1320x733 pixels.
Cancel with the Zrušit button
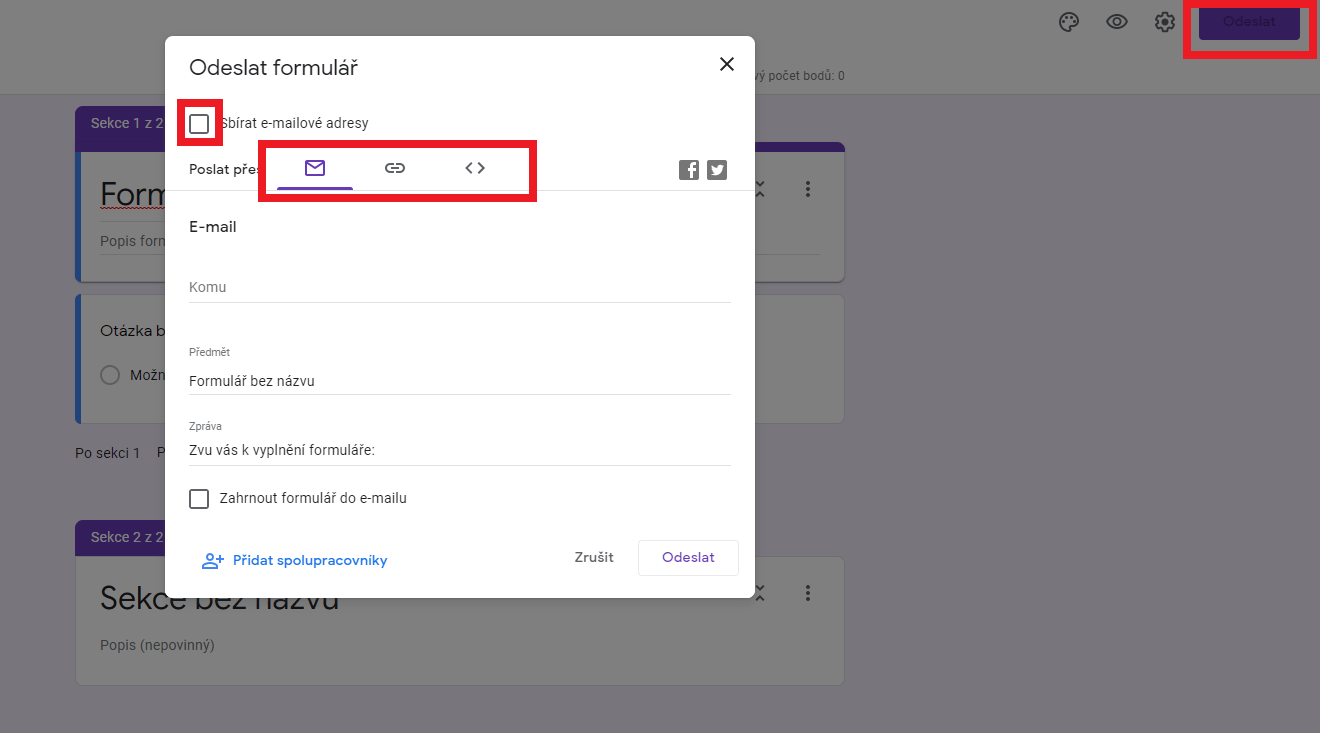(594, 558)
